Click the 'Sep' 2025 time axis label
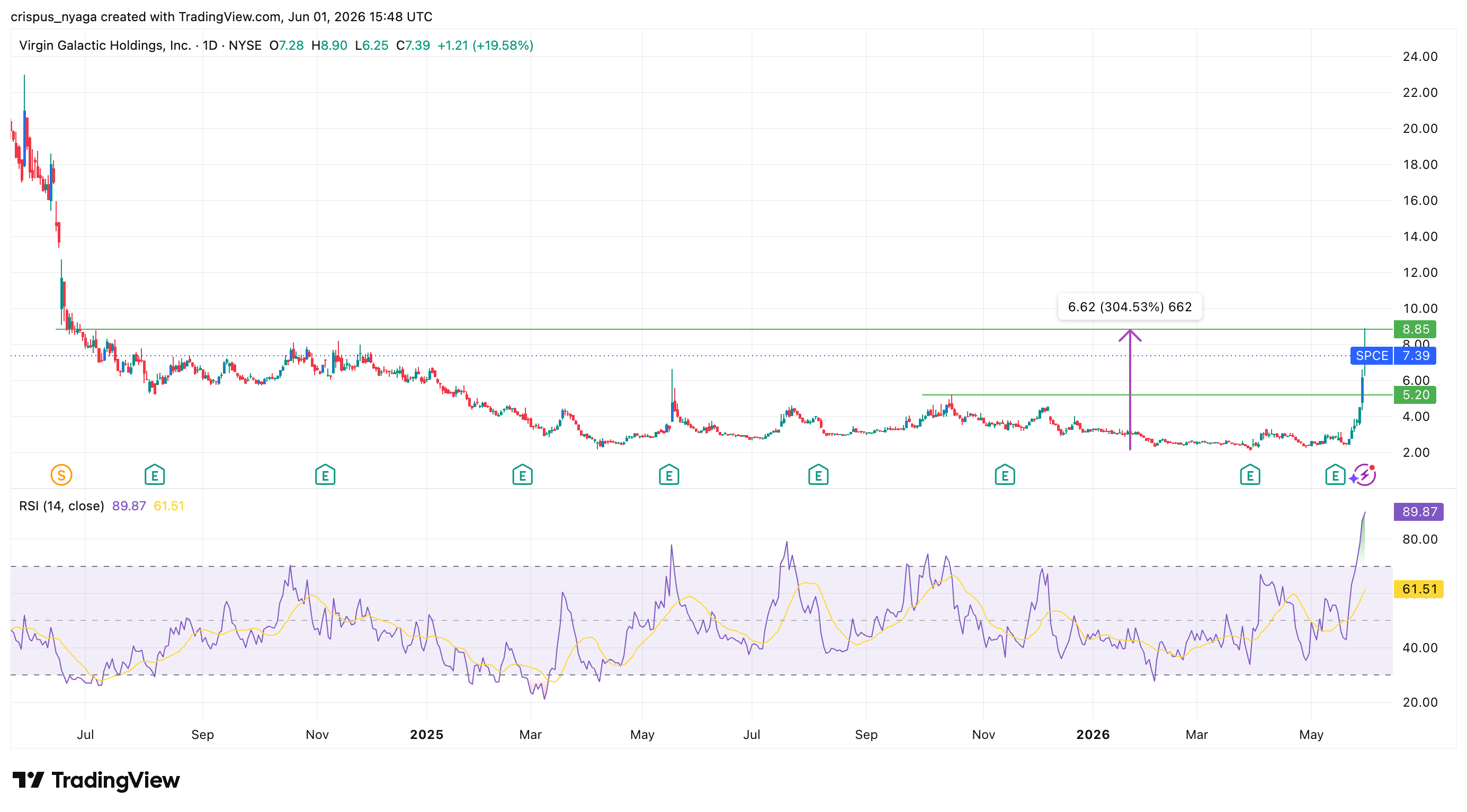The width and height of the screenshot is (1467, 812). [866, 735]
